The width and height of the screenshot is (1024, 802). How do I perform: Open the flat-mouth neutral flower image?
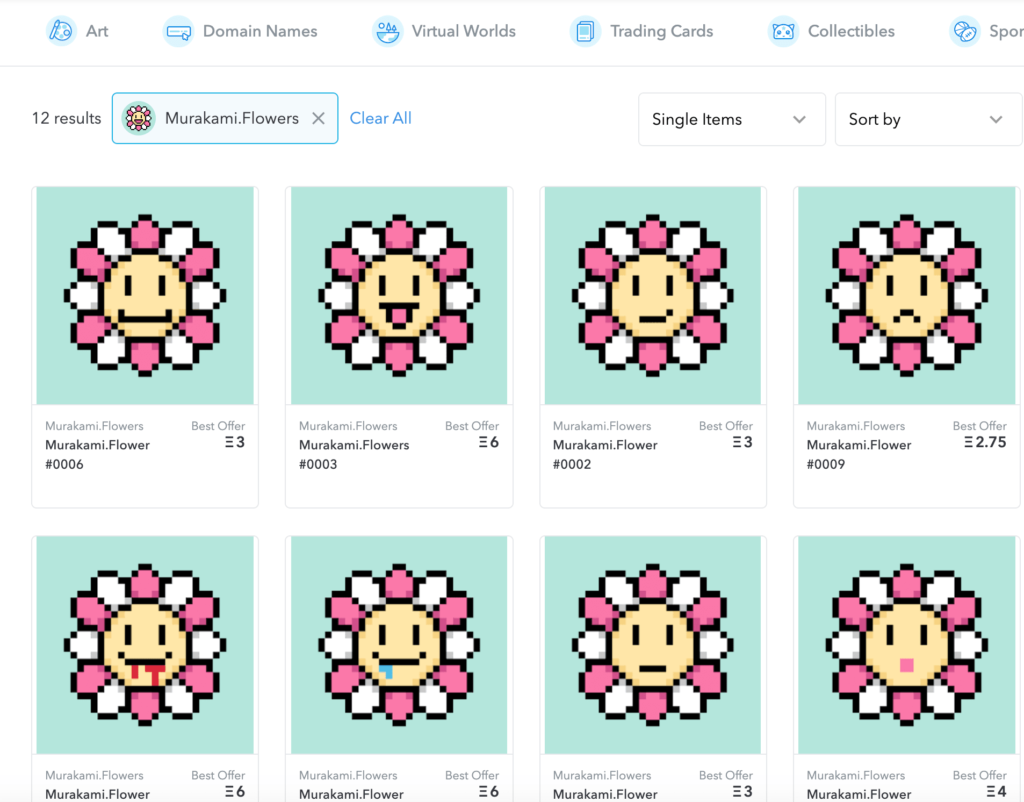[652, 645]
